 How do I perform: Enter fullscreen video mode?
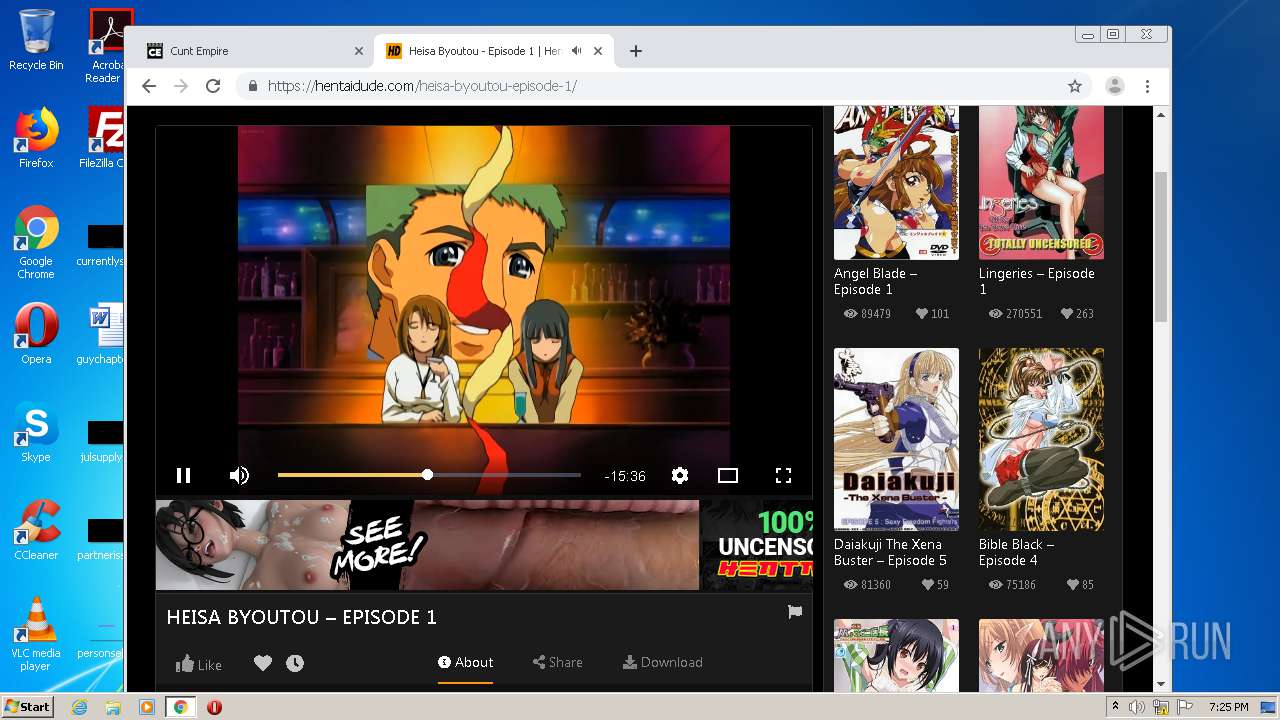783,476
